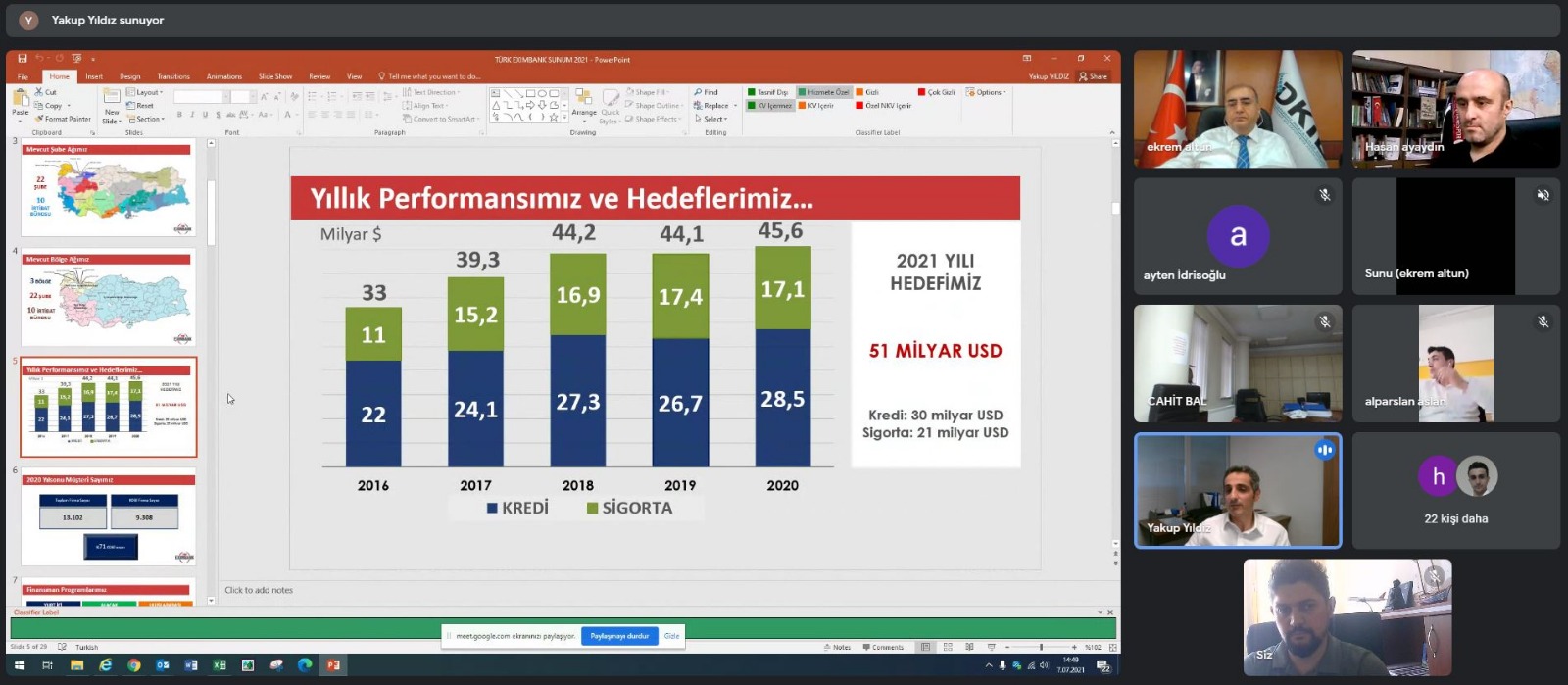Viewport: 1568px width, 685px height.
Task: Click Yakup Yıldız's video tile in Meet
Action: [x=1238, y=490]
